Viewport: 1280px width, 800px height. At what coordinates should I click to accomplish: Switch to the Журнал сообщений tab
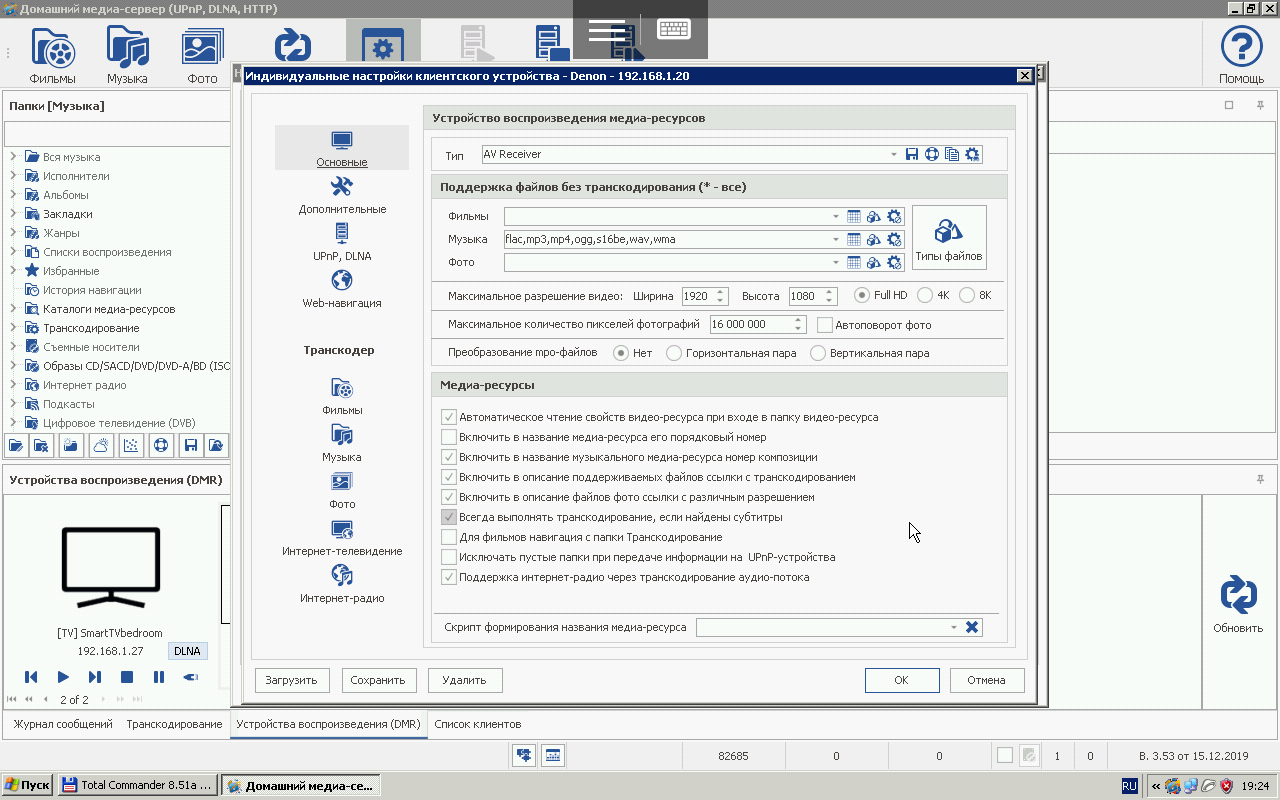(63, 724)
